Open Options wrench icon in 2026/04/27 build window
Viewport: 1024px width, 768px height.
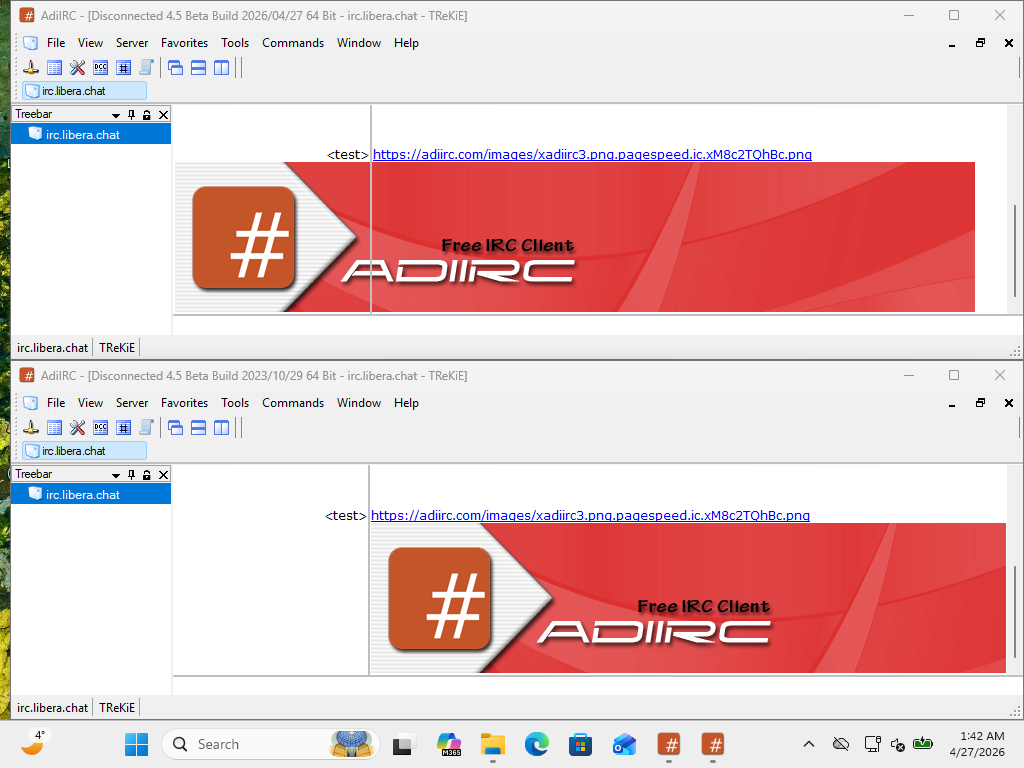click(x=77, y=67)
